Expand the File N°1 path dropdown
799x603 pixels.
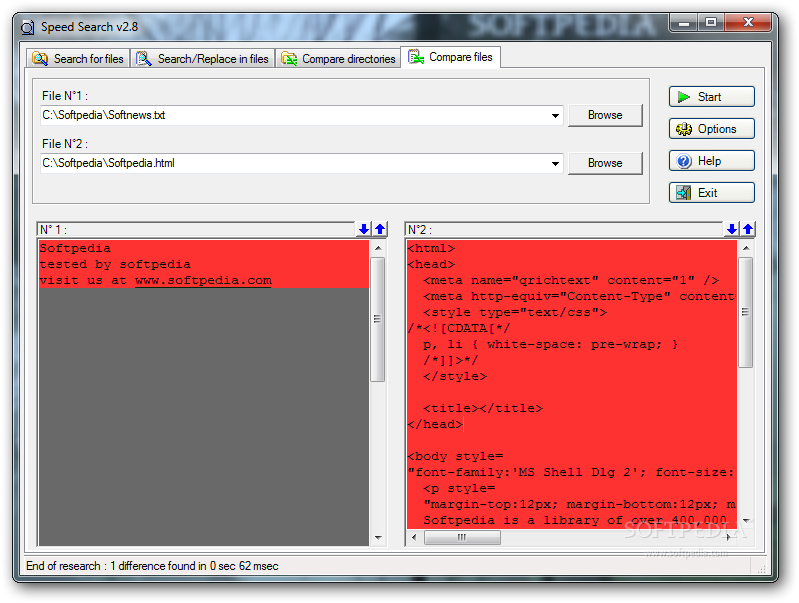tap(555, 116)
